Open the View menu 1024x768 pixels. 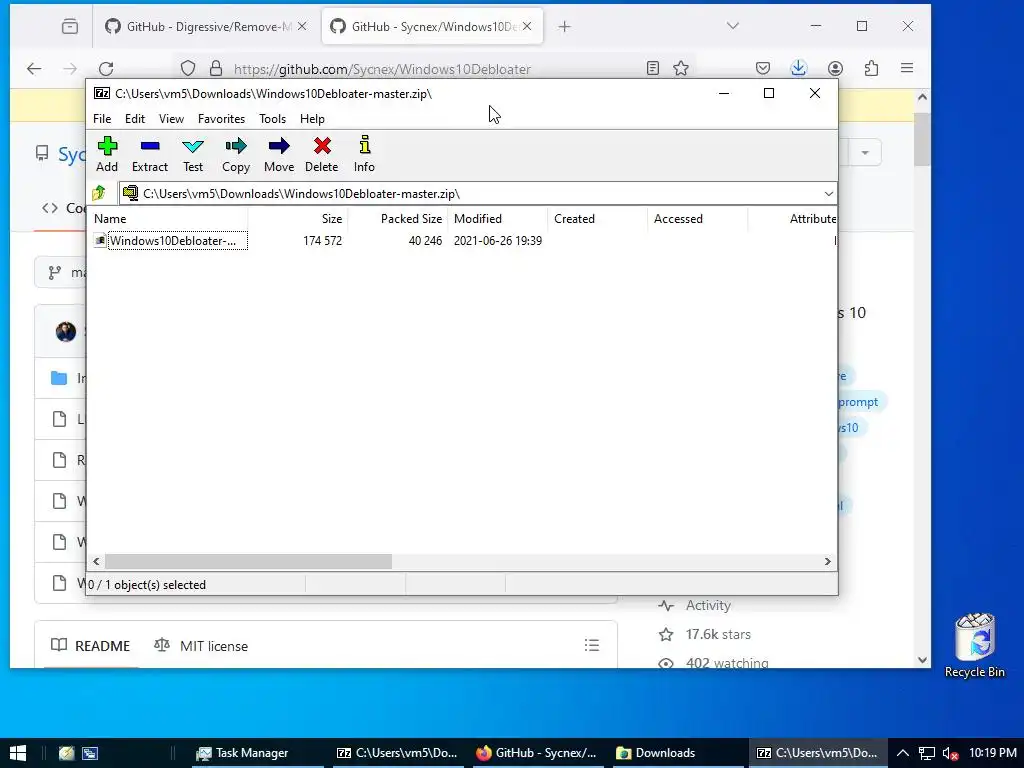pos(171,119)
